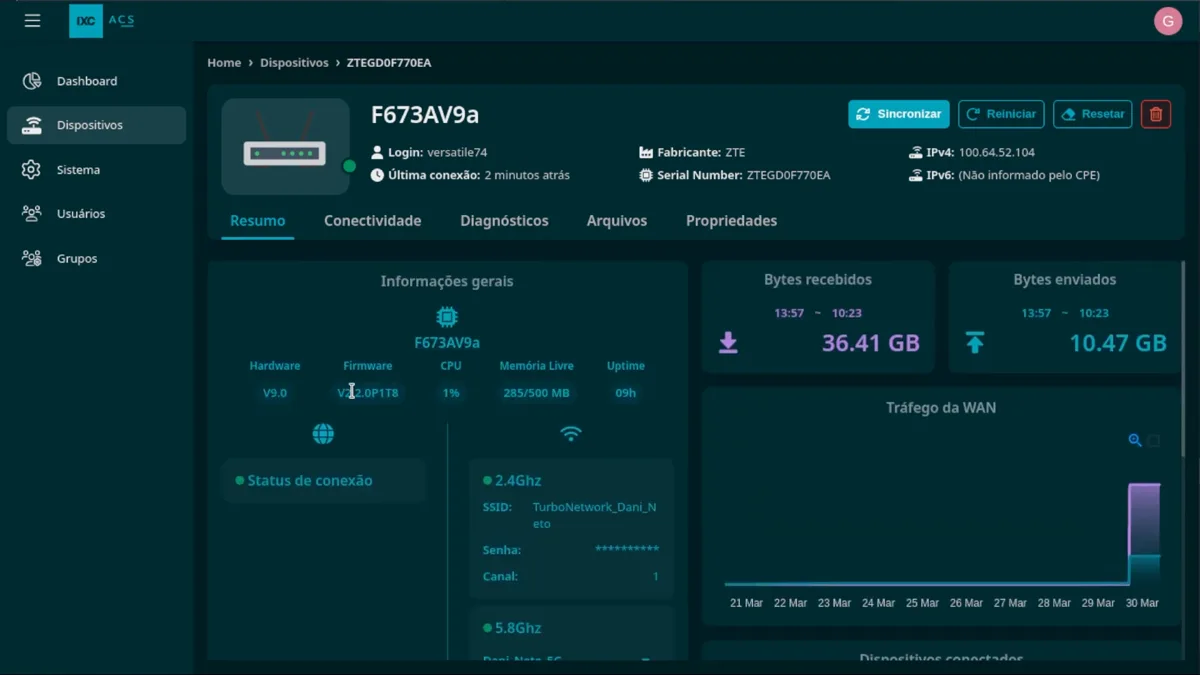Image resolution: width=1200 pixels, height=675 pixels.
Task: Click the CPU chip icon above F673AV9a
Action: click(x=447, y=317)
